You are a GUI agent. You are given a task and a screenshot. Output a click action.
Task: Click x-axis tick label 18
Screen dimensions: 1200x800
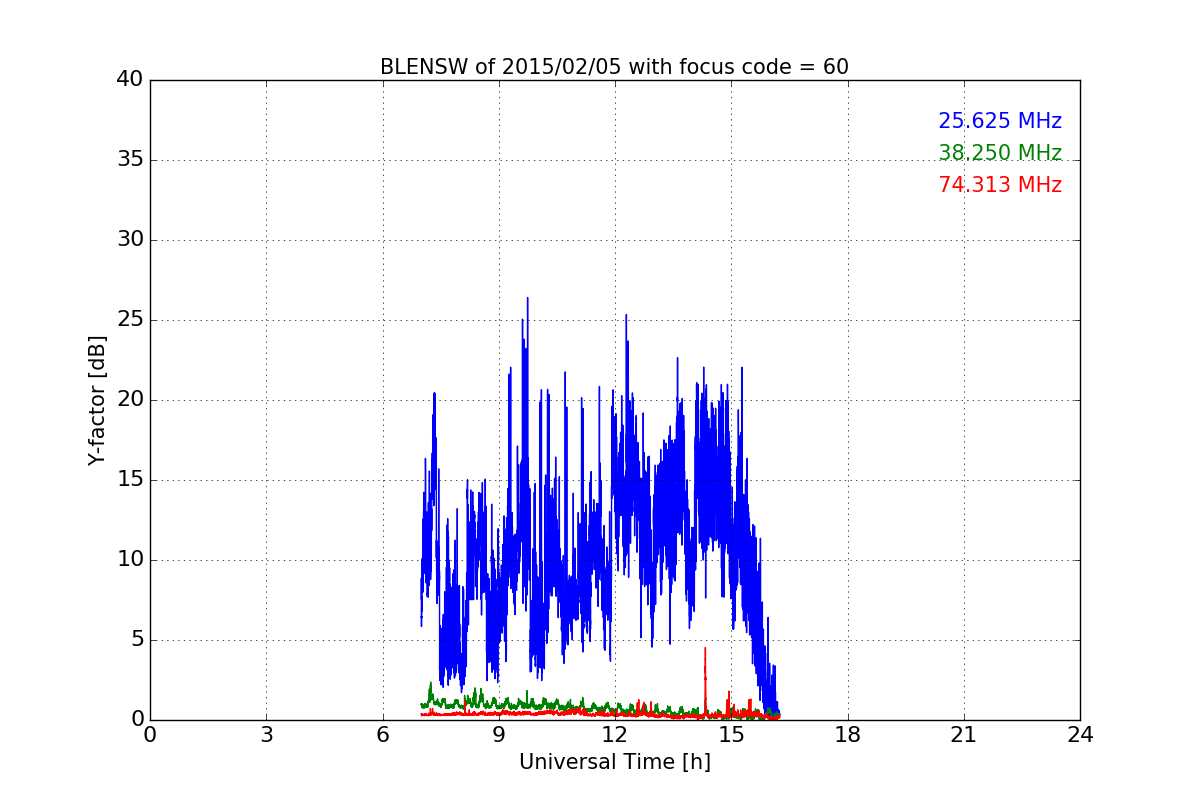tap(848, 735)
